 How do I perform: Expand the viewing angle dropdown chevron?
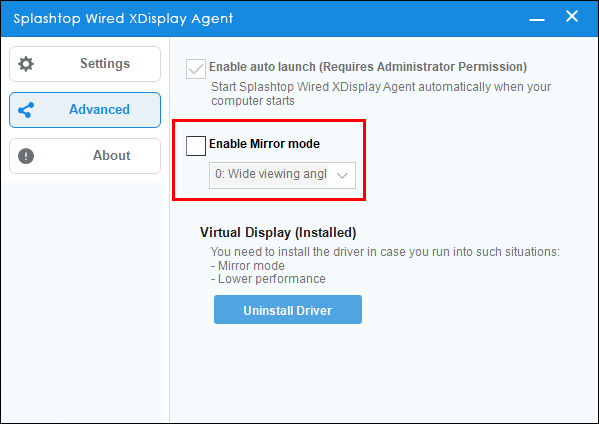click(342, 175)
